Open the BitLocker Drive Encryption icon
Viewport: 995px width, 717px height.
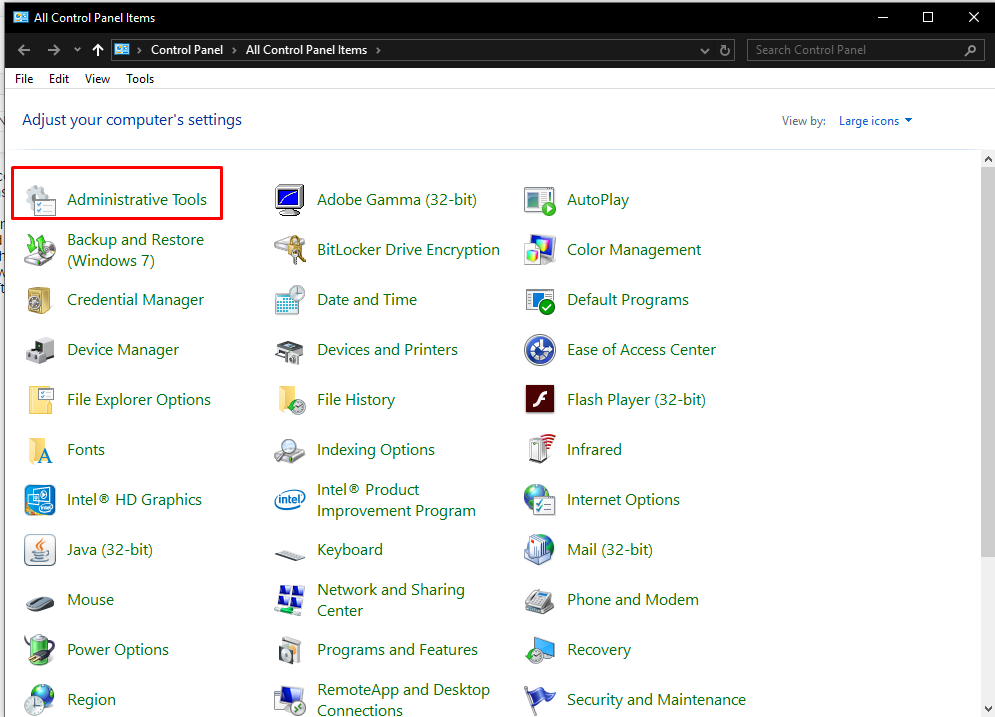(289, 250)
